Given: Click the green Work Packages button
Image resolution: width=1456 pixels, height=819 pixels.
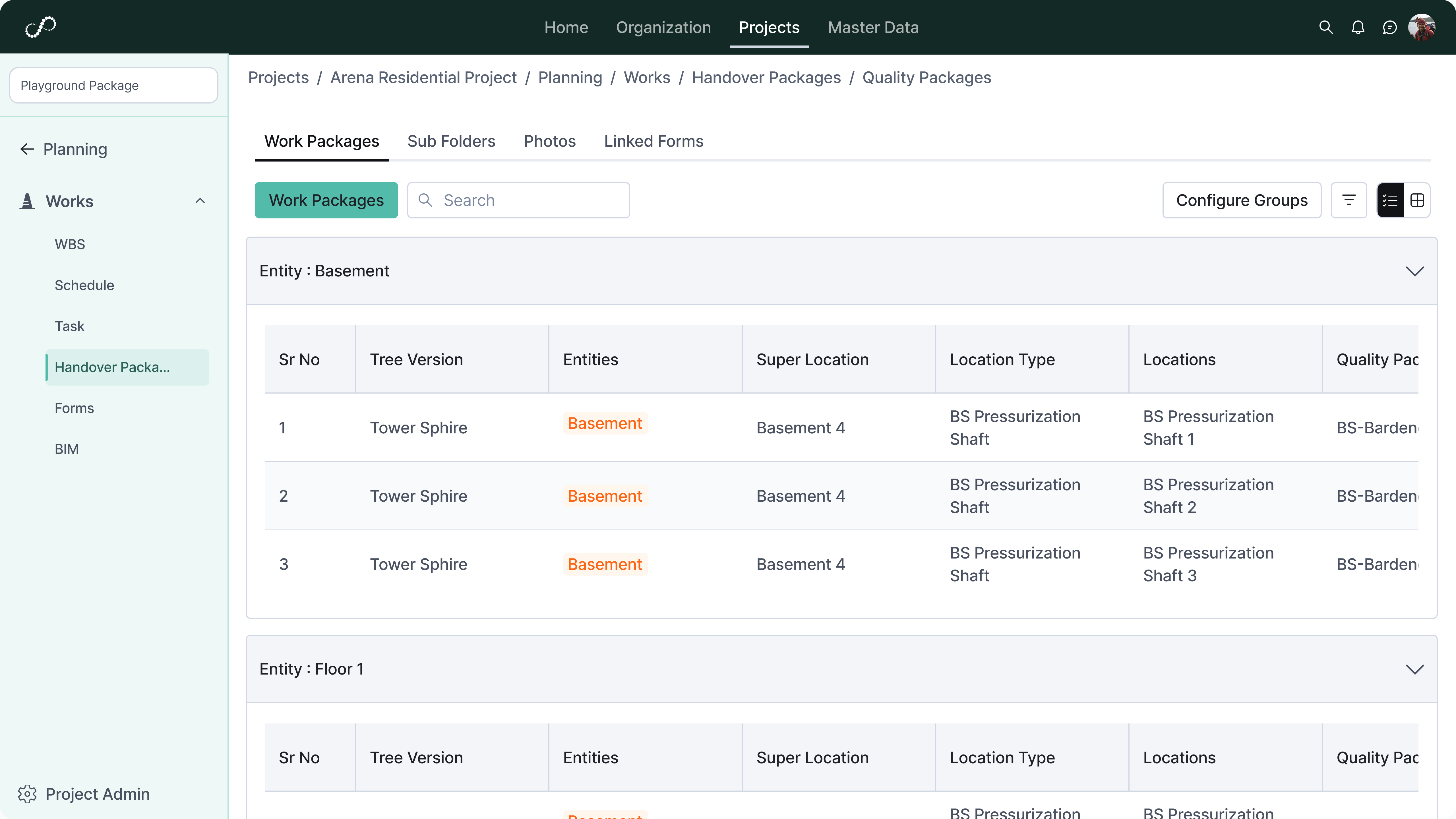Looking at the screenshot, I should pyautogui.click(x=326, y=200).
